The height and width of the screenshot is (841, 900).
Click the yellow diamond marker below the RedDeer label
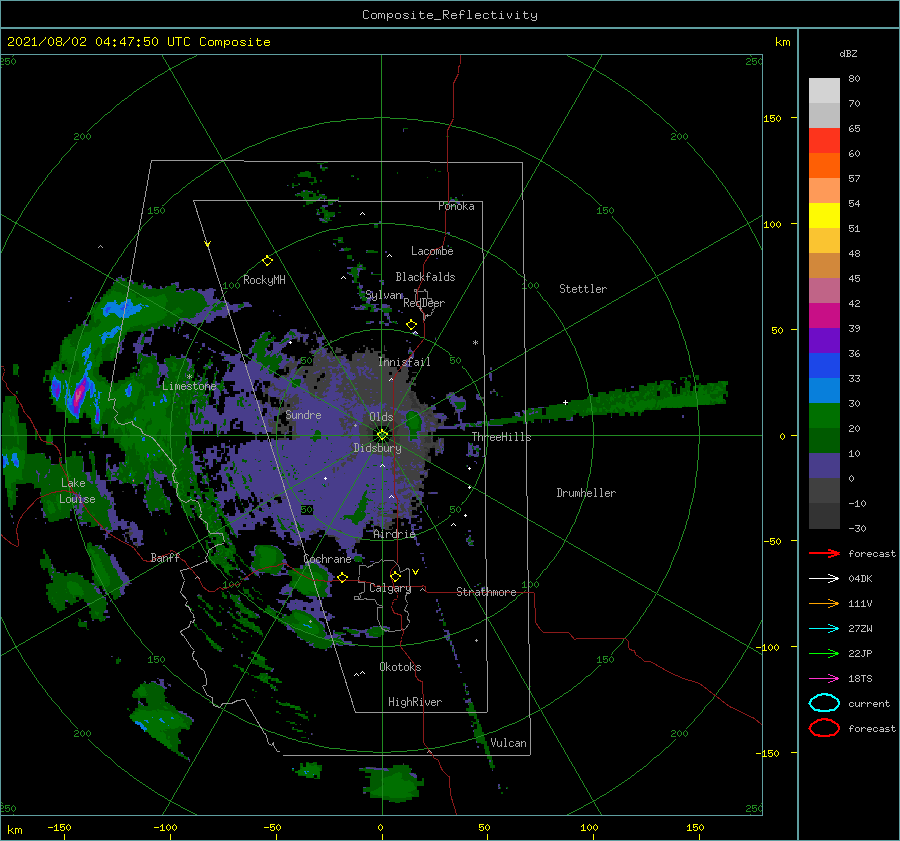coord(411,325)
